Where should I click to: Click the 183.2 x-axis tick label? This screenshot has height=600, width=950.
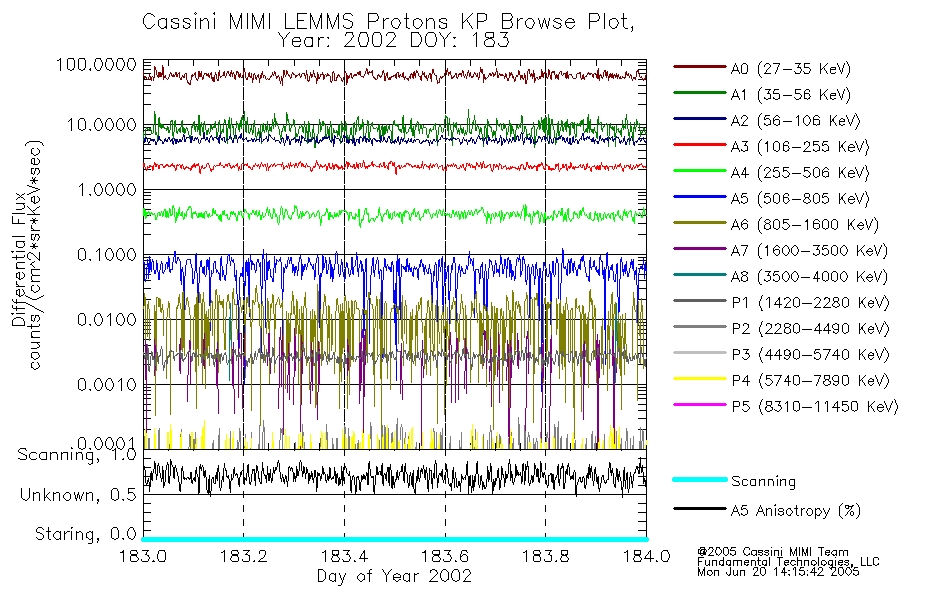pyautogui.click(x=244, y=556)
